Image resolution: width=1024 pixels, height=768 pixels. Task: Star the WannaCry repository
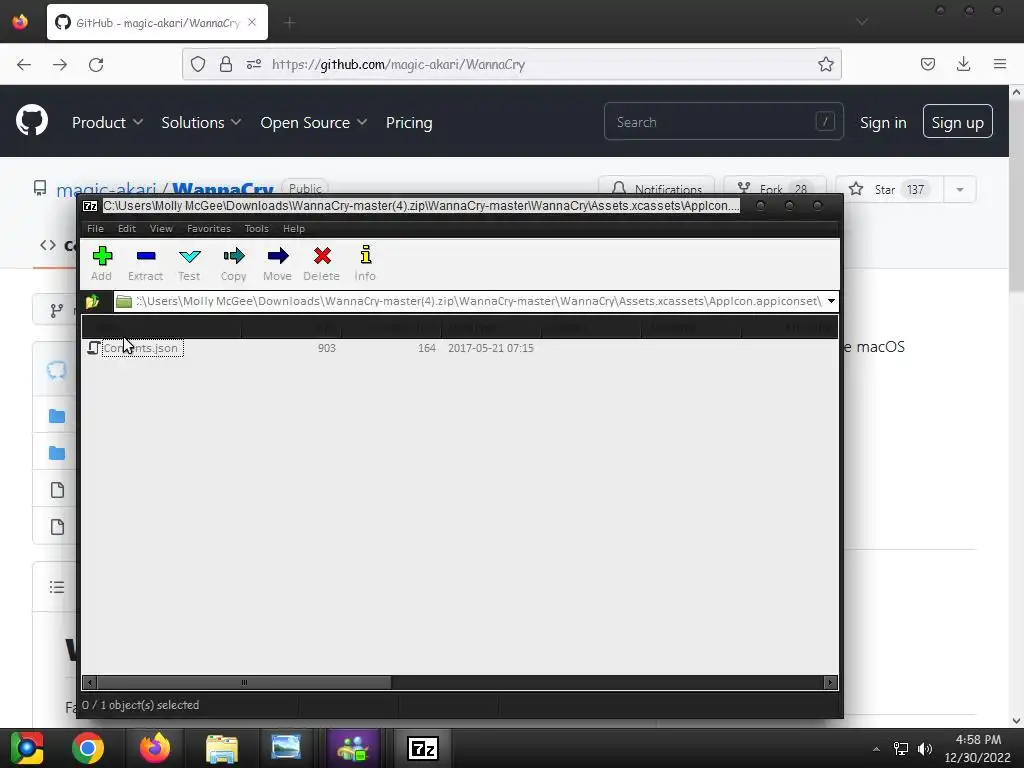tap(888, 189)
